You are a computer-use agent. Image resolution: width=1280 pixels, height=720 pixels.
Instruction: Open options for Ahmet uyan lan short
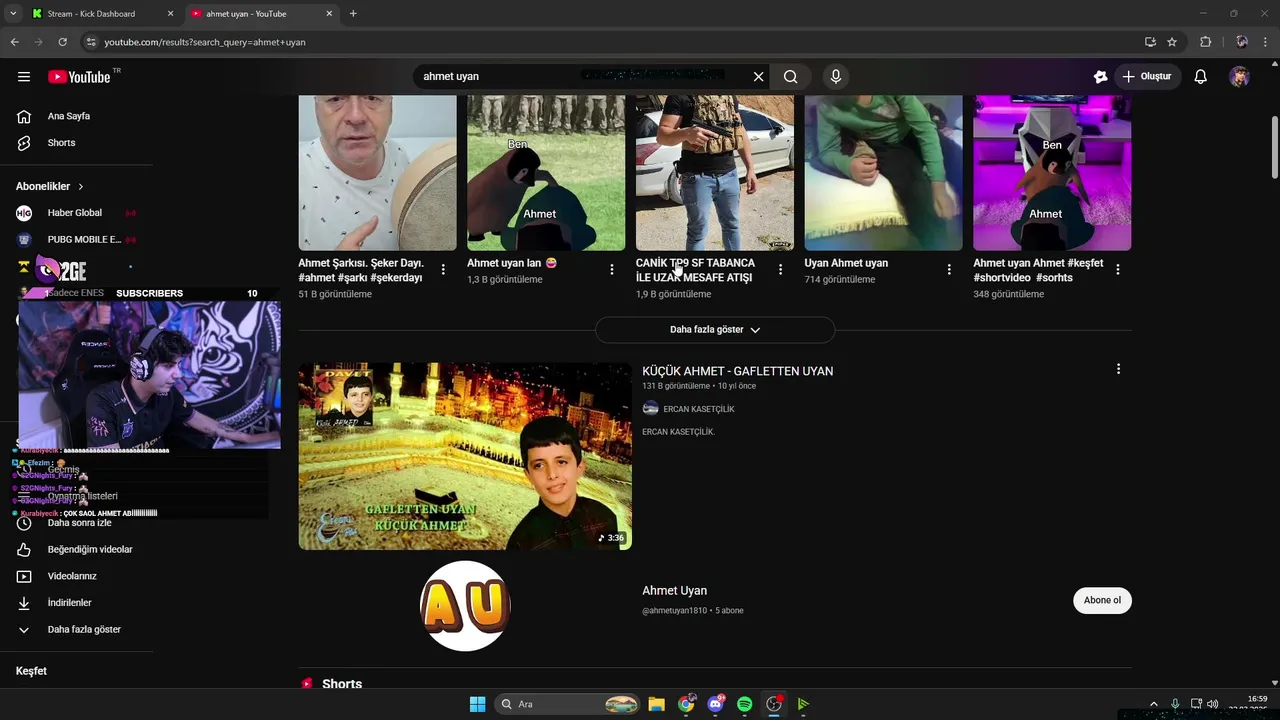tap(612, 270)
